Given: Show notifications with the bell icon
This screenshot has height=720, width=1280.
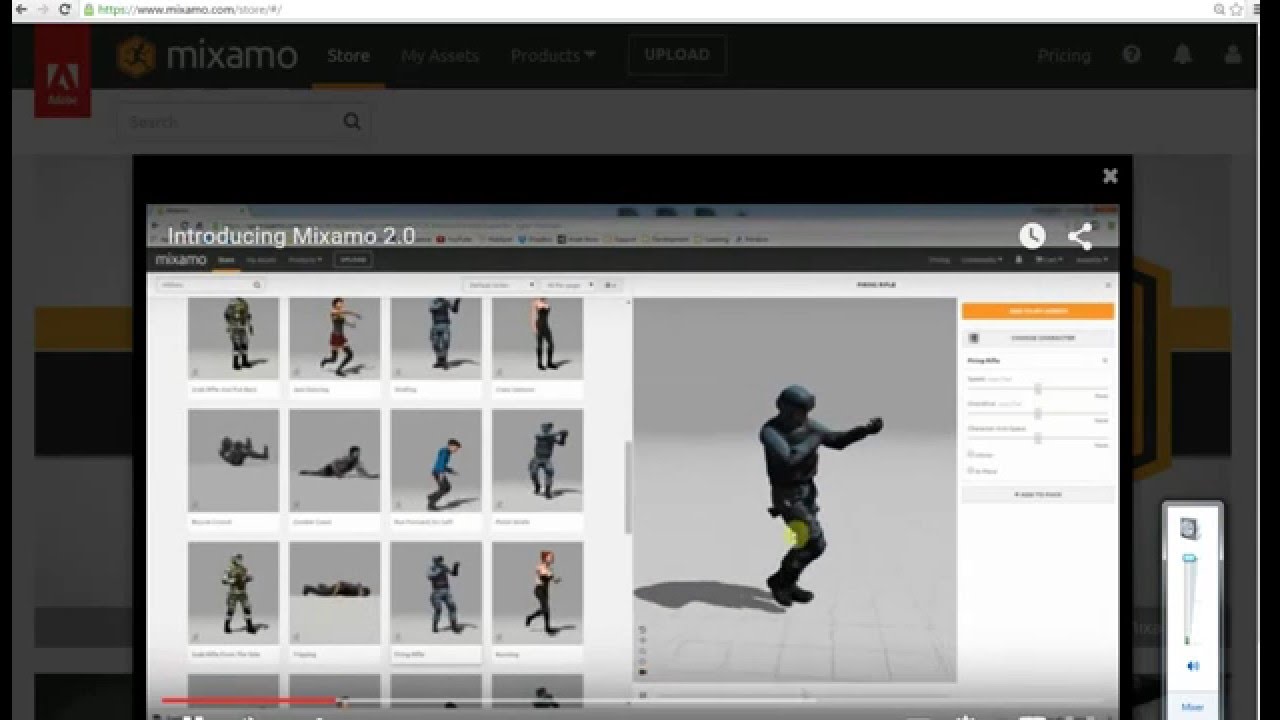Looking at the screenshot, I should point(1183,55).
